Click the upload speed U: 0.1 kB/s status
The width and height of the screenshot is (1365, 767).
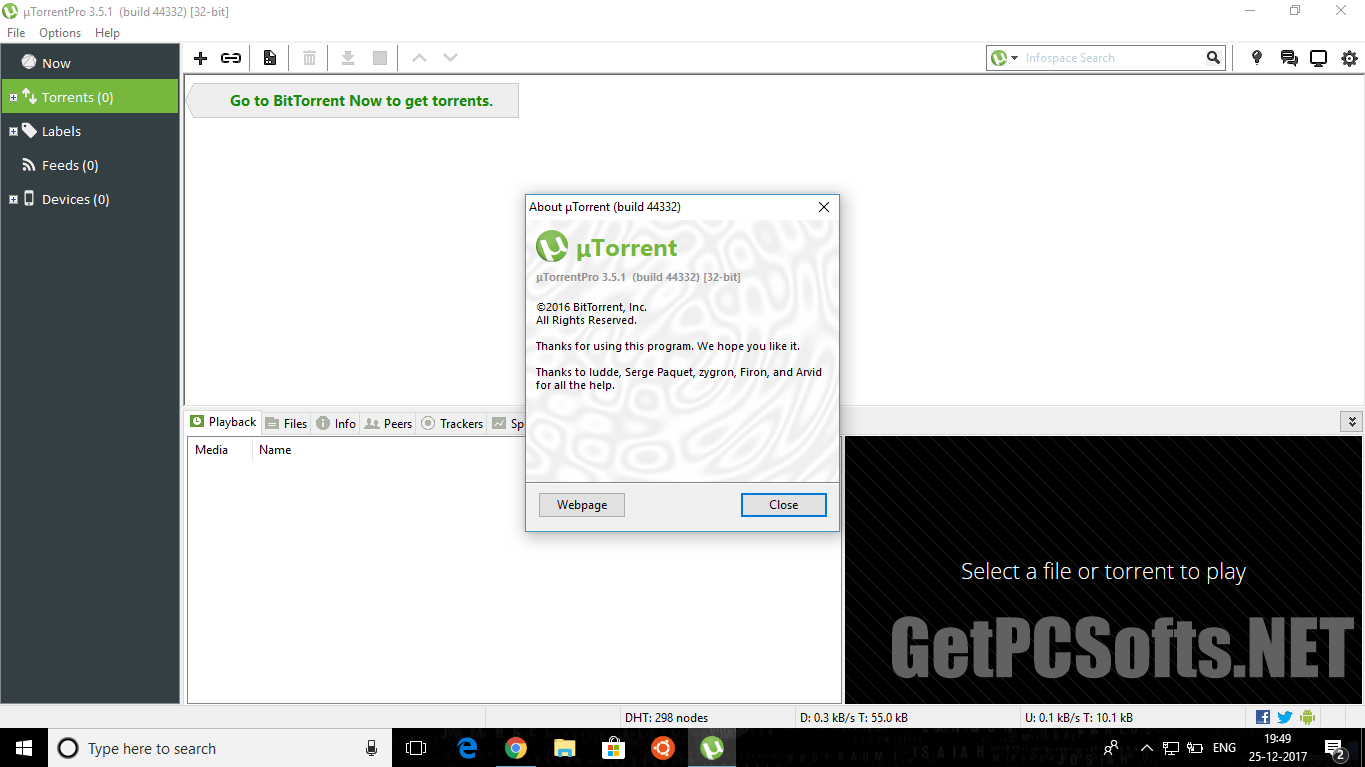coord(1079,717)
